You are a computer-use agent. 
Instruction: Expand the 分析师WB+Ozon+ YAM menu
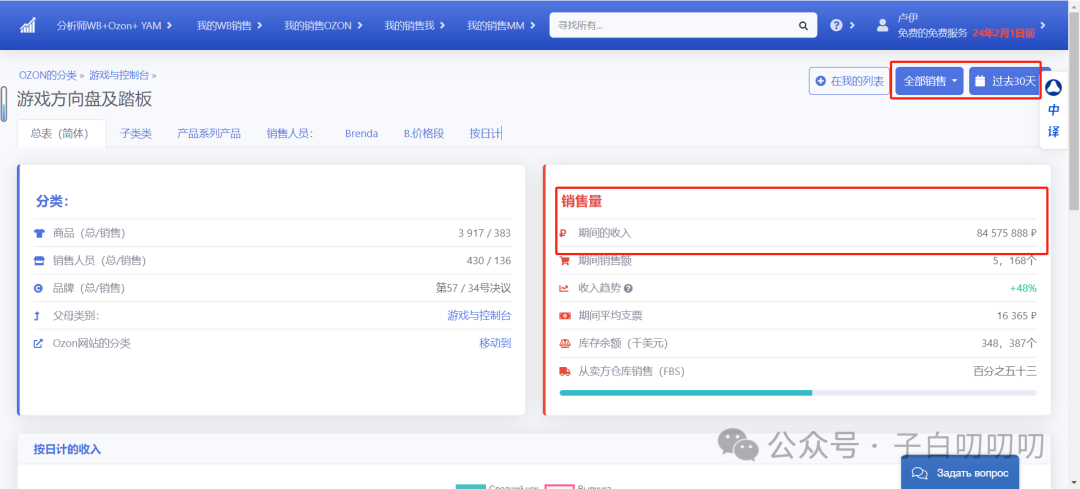[x=114, y=25]
